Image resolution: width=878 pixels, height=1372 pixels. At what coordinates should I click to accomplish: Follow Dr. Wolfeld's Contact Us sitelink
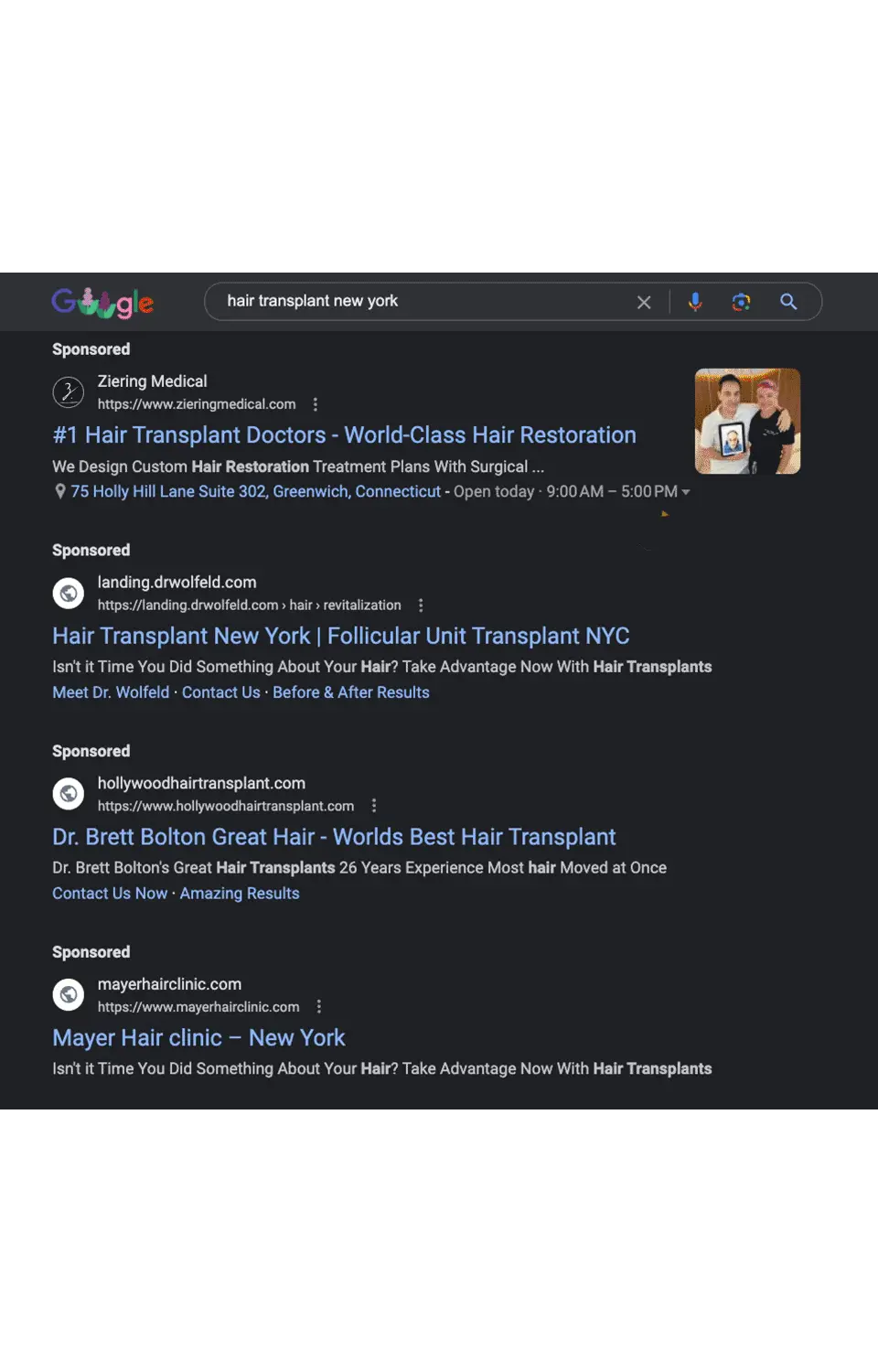(221, 692)
